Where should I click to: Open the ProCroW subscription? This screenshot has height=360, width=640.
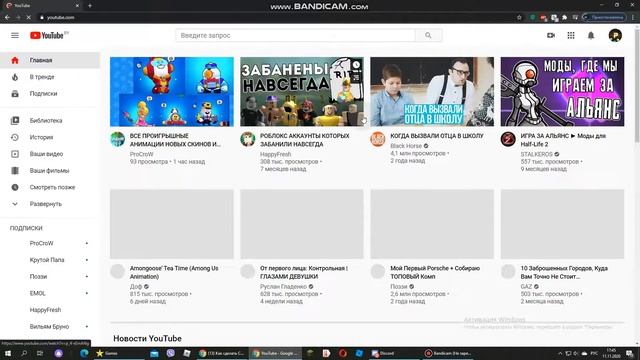[x=50, y=243]
